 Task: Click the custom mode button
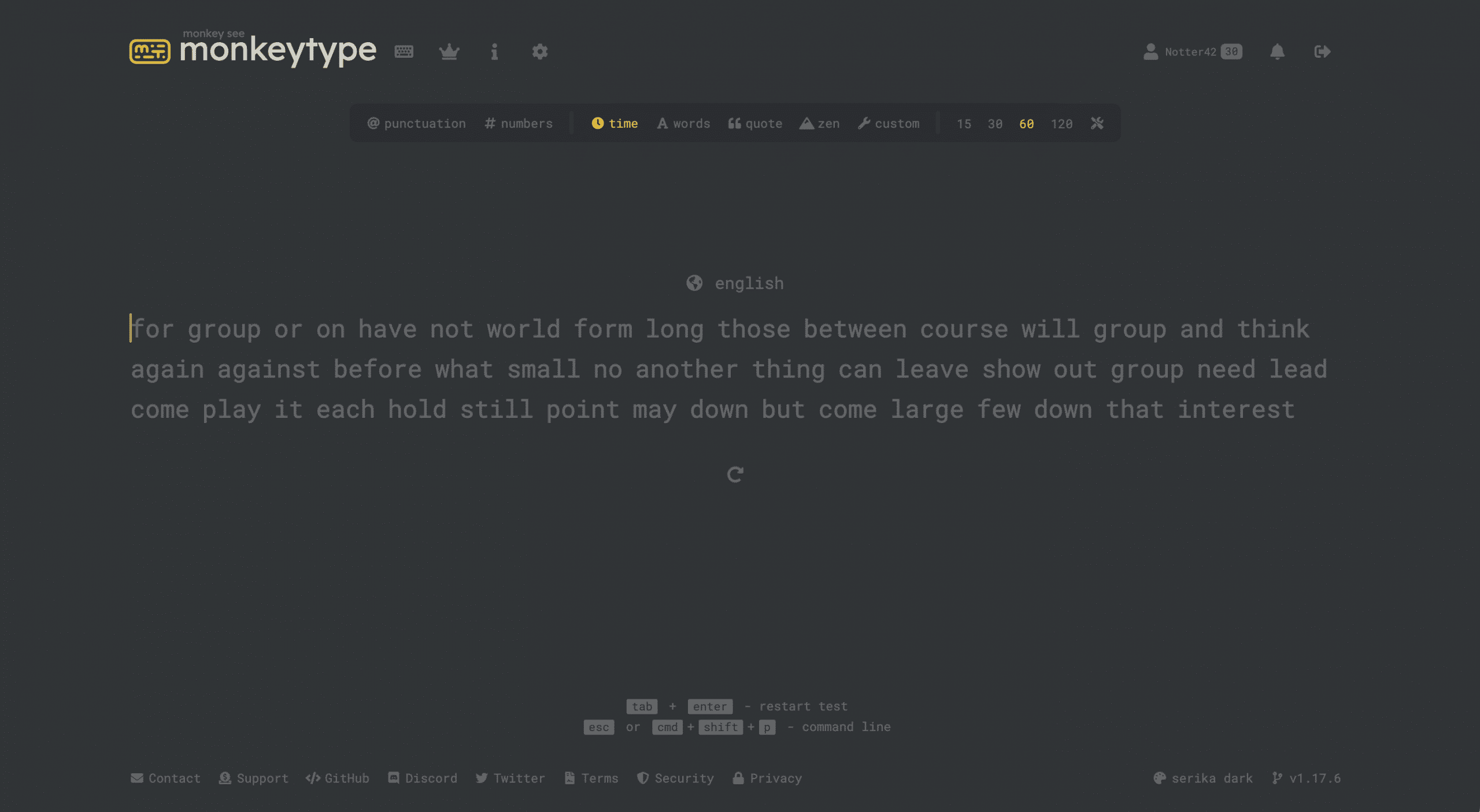tap(889, 123)
